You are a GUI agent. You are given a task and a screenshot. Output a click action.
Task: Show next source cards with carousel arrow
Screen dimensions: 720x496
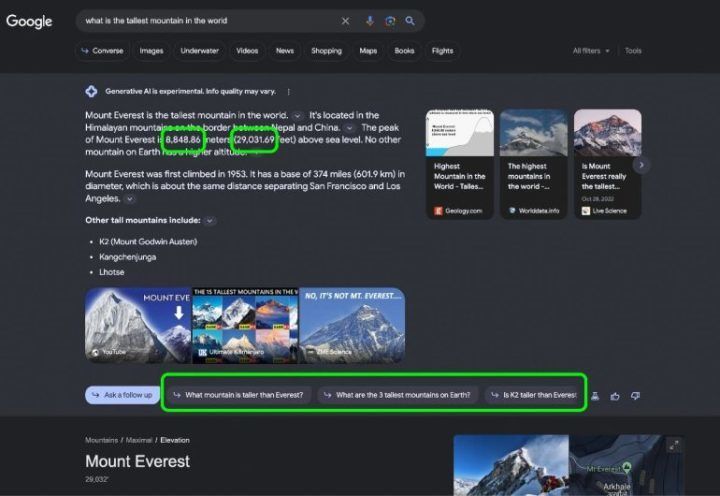[641, 165]
